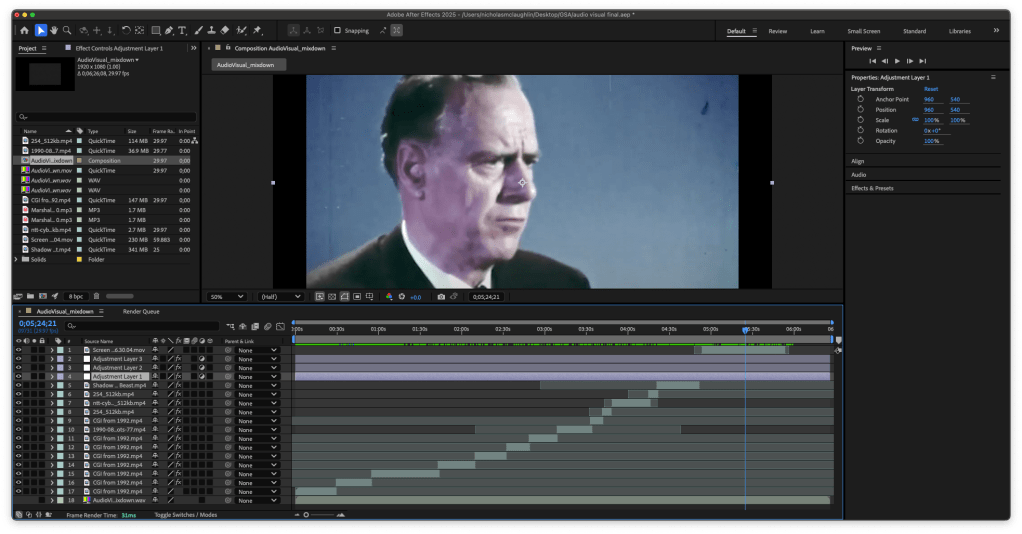
Task: Click the Take Snapshot camera icon
Action: pyautogui.click(x=441, y=297)
